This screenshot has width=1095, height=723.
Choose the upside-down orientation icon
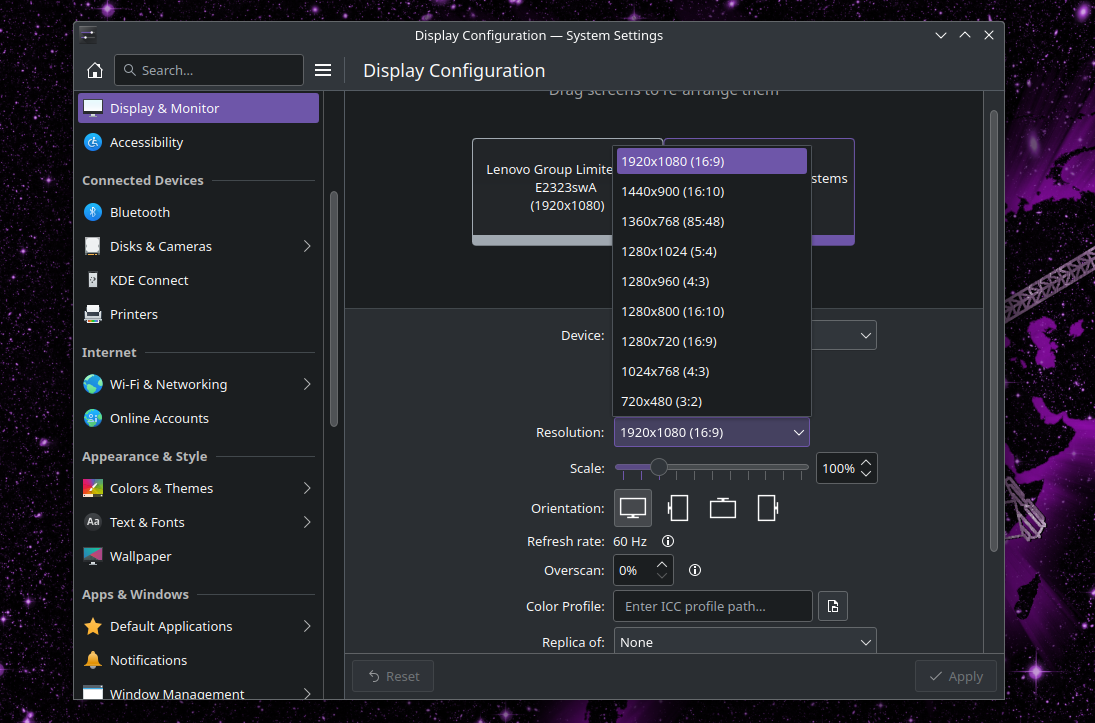[x=722, y=508]
